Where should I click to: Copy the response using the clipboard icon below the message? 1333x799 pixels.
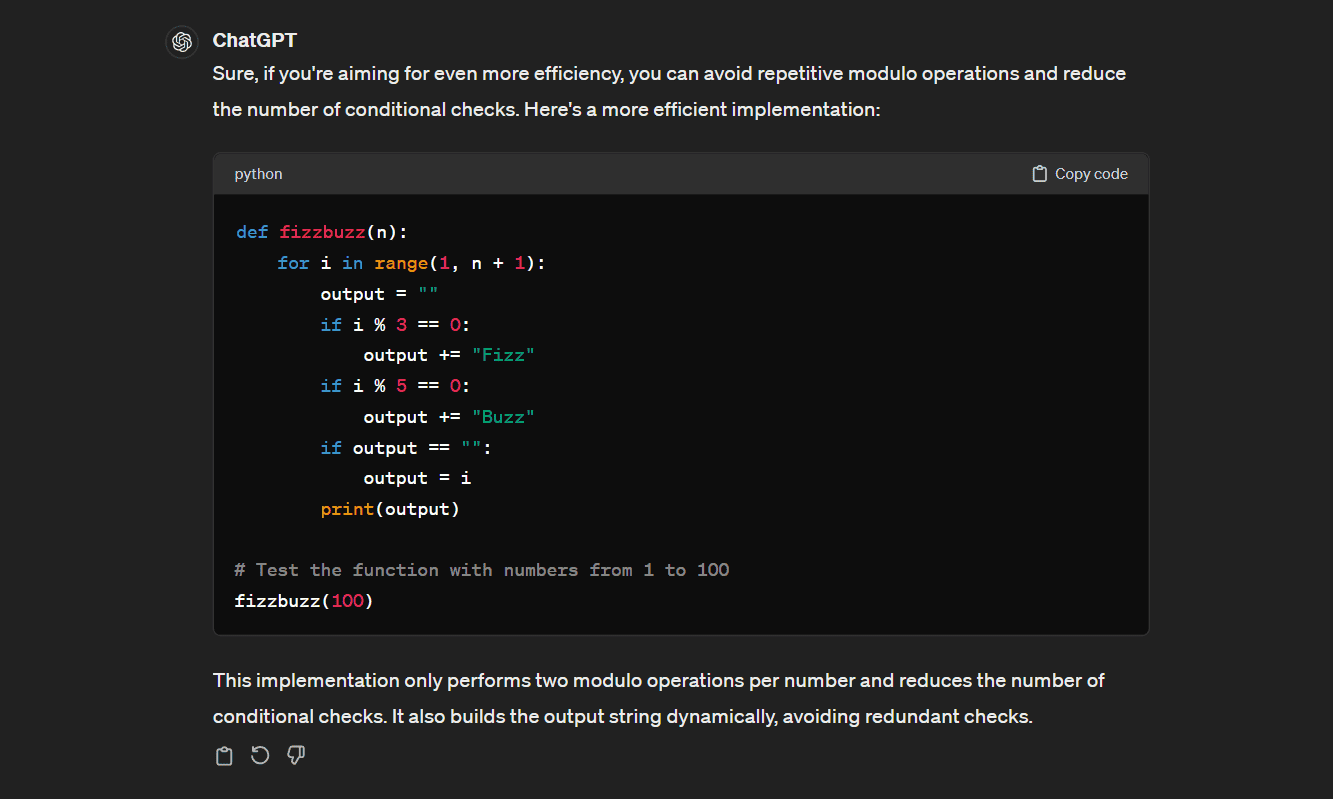(x=224, y=756)
